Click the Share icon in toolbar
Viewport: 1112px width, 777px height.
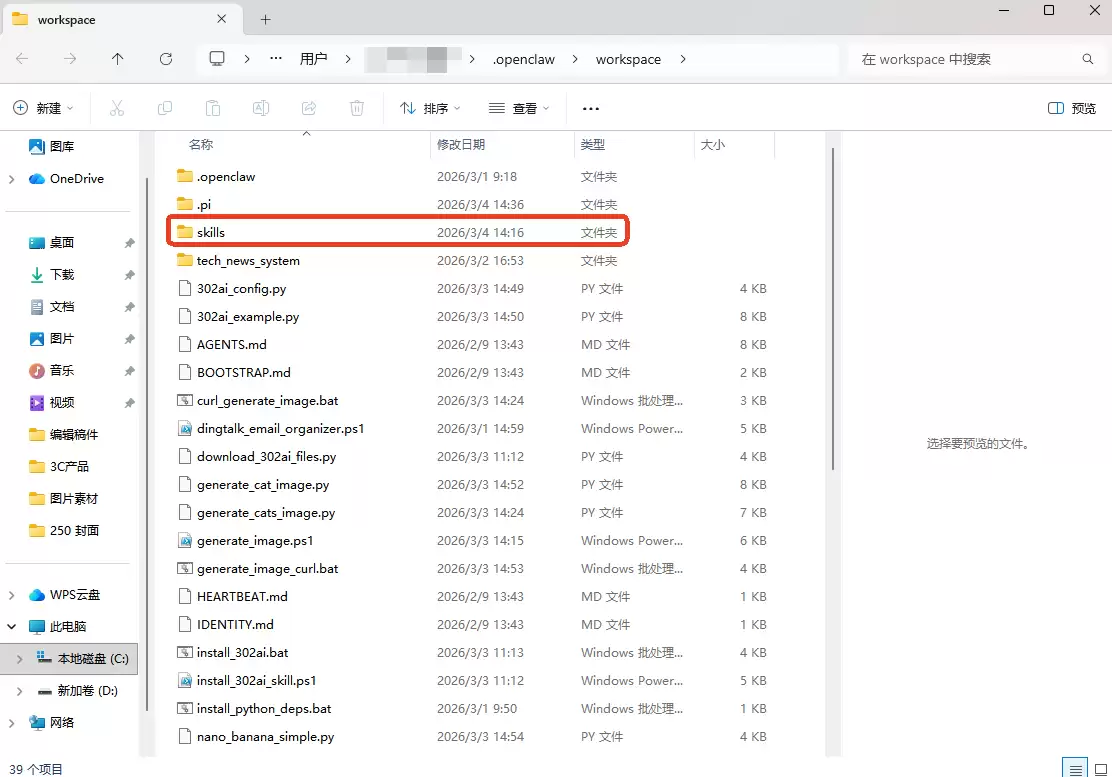point(309,108)
